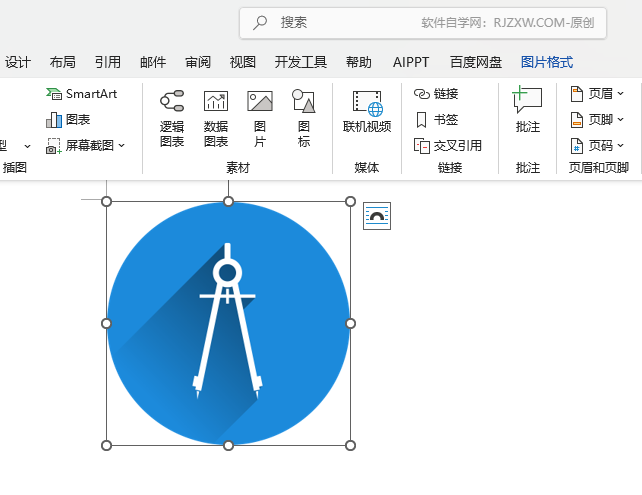Click the right-middle image resize handle
Viewport: 642px width, 495px height.
click(350, 323)
